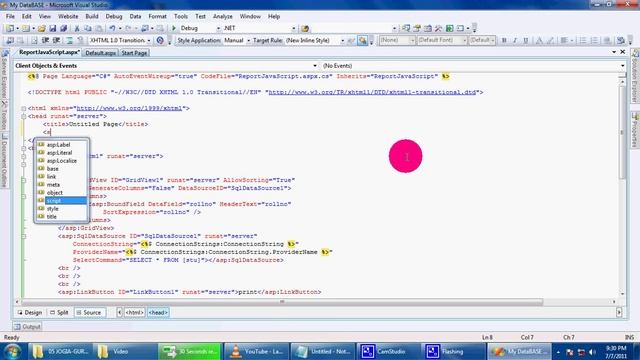Open the Website menu

(x=68, y=16)
